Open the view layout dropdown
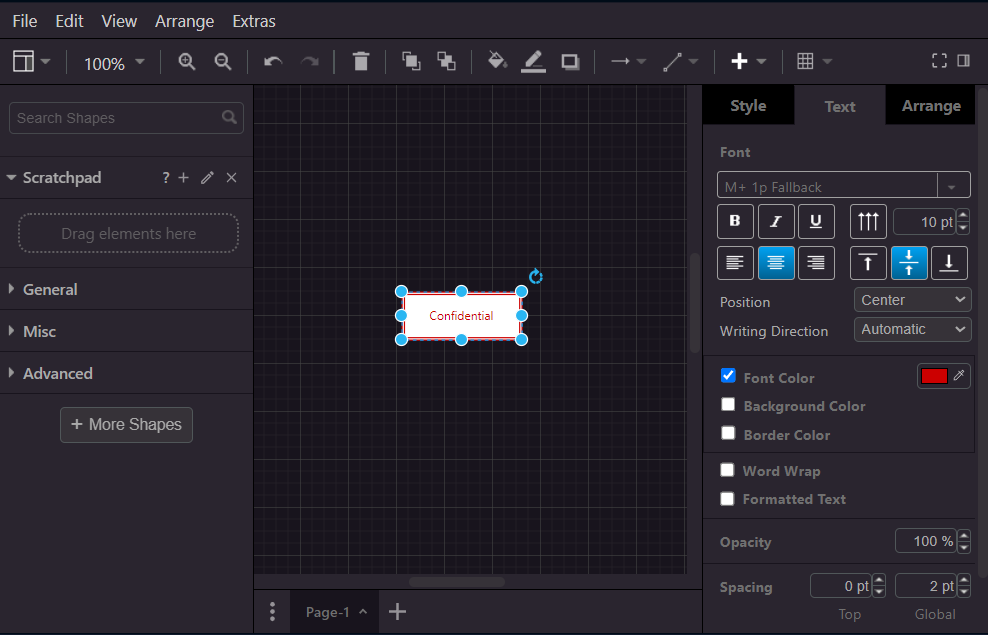988x635 pixels. coord(32,62)
